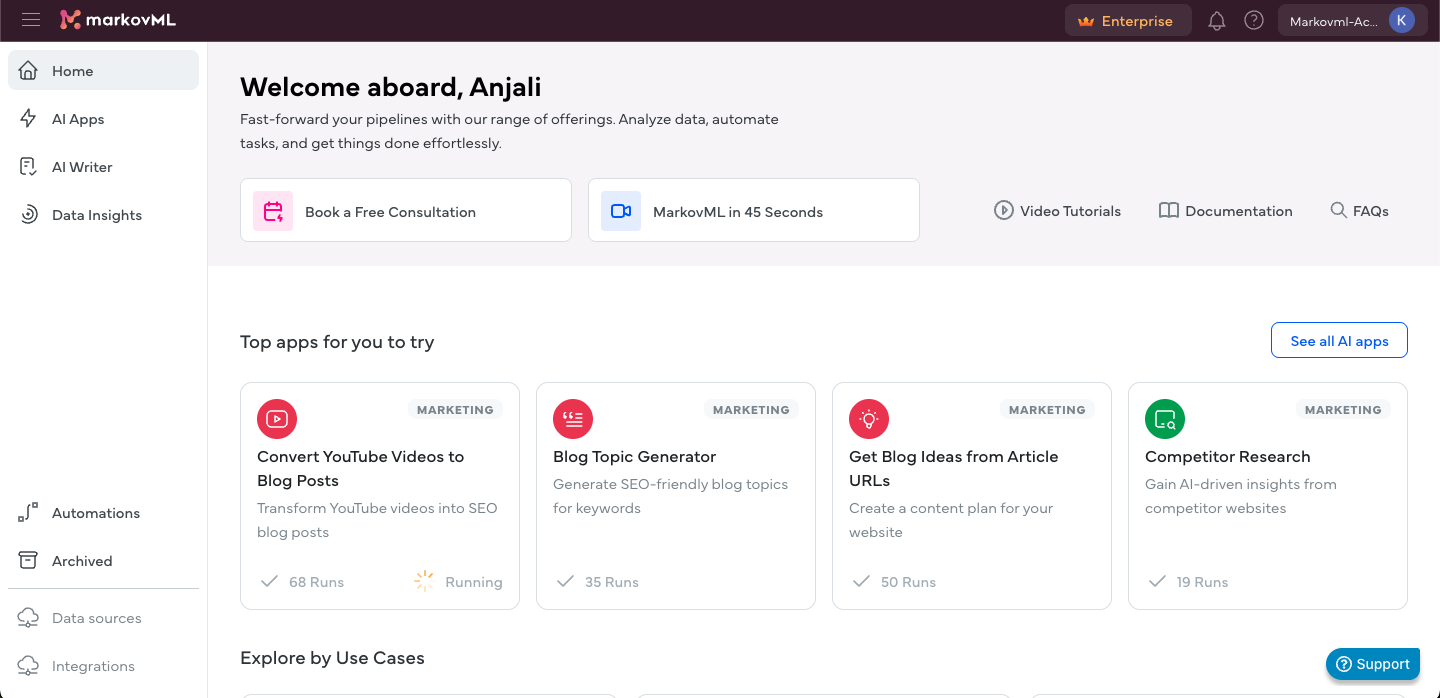Image resolution: width=1440 pixels, height=698 pixels.
Task: Click the AI Writer document icon
Action: pos(29,167)
